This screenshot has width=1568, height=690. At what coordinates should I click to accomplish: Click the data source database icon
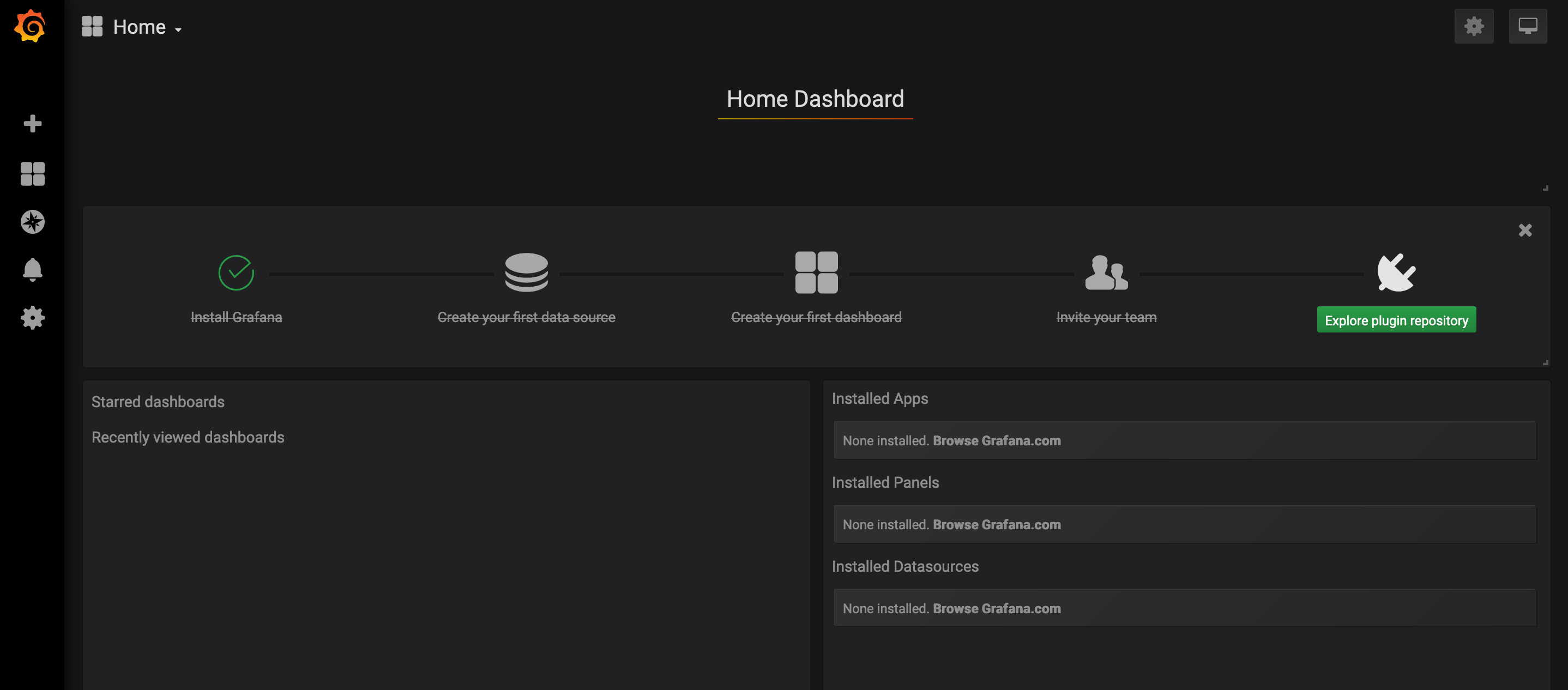(527, 273)
